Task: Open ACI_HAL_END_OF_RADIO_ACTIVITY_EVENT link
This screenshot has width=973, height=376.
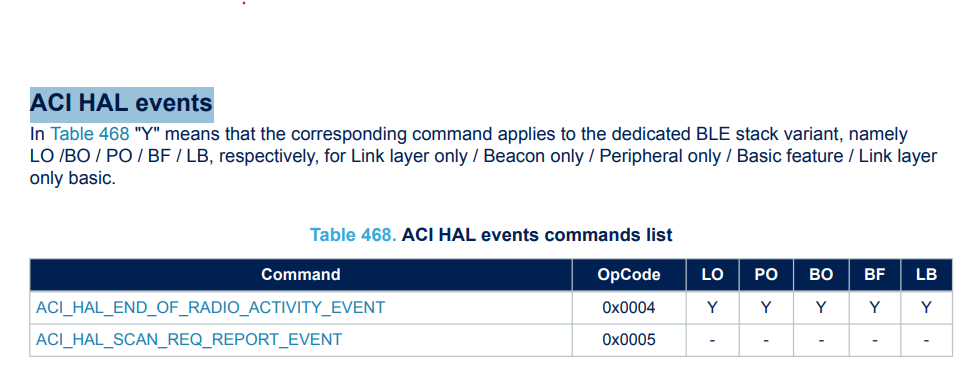Action: pyautogui.click(x=210, y=307)
